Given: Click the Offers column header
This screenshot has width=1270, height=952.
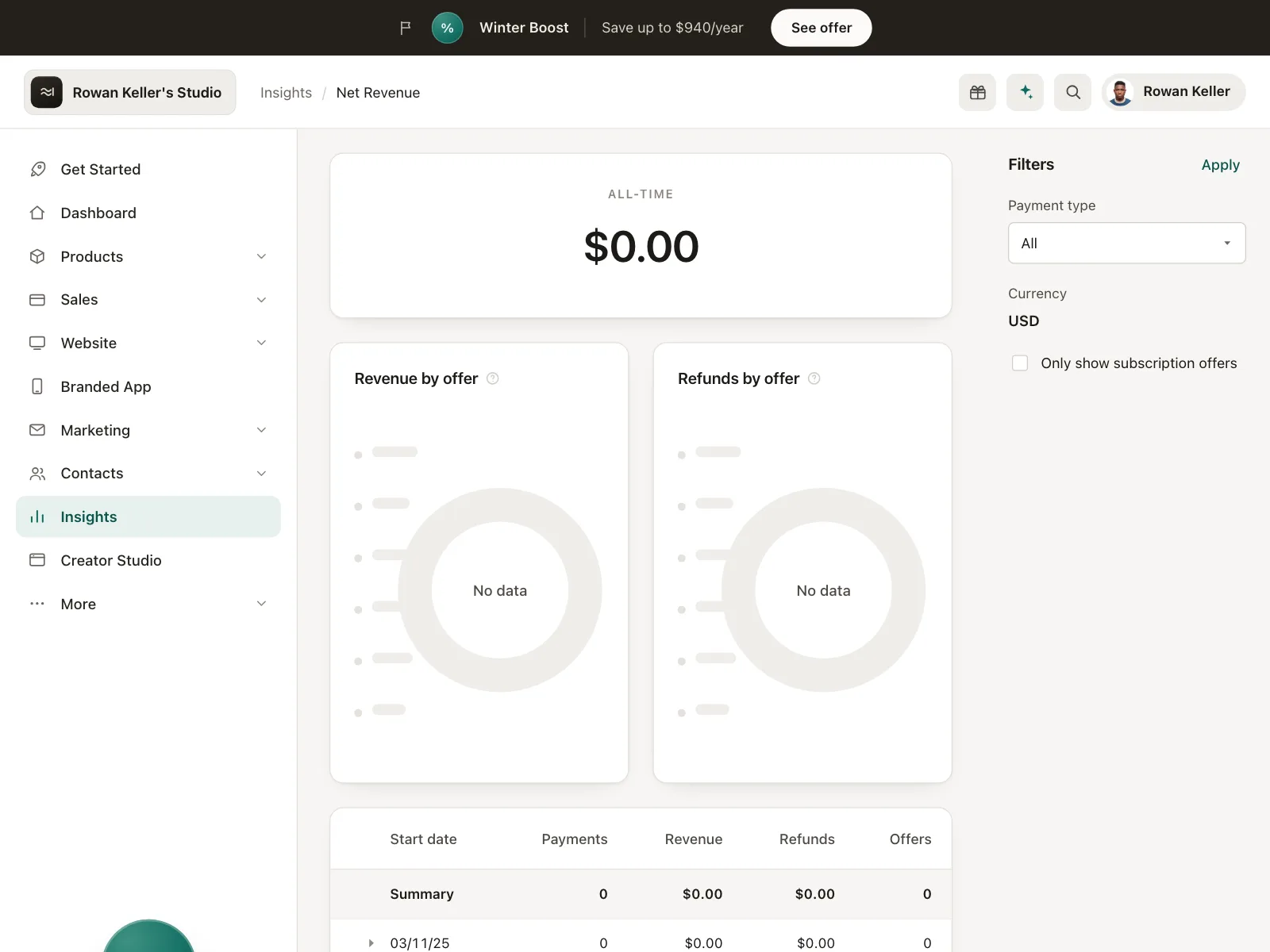Looking at the screenshot, I should 910,839.
